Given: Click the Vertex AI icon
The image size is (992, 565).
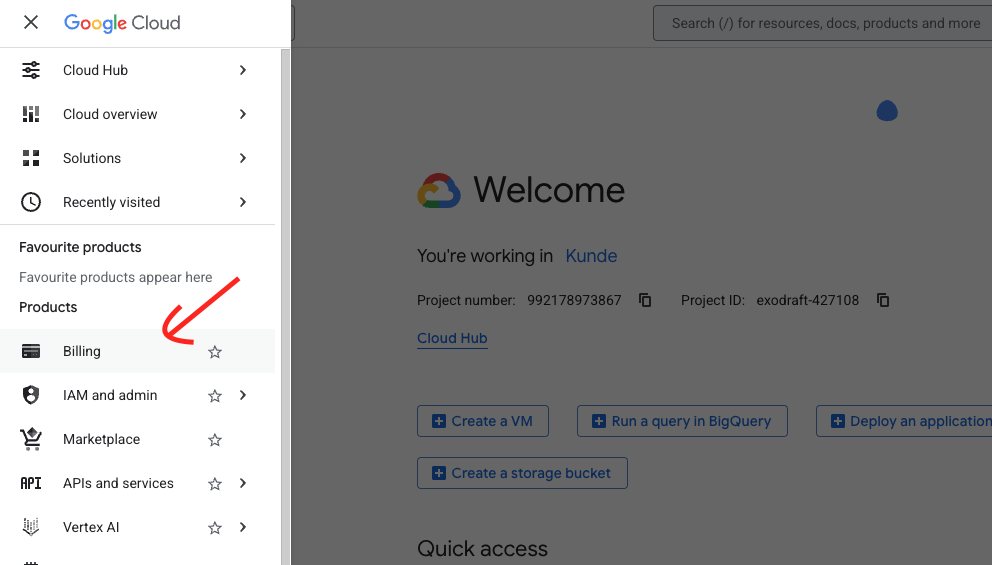Looking at the screenshot, I should 31,527.
